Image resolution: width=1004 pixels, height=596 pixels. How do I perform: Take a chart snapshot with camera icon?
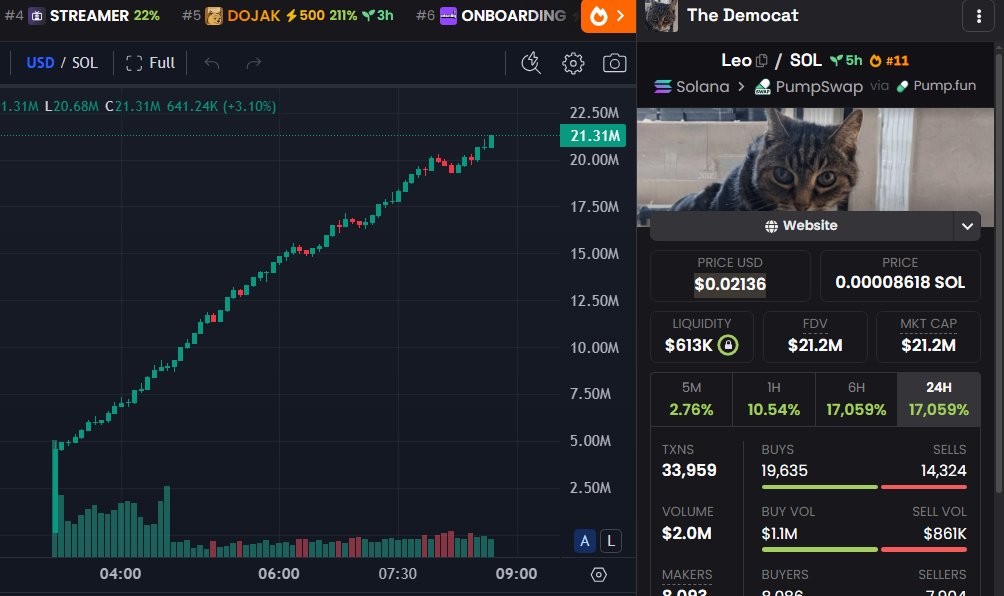coord(614,63)
